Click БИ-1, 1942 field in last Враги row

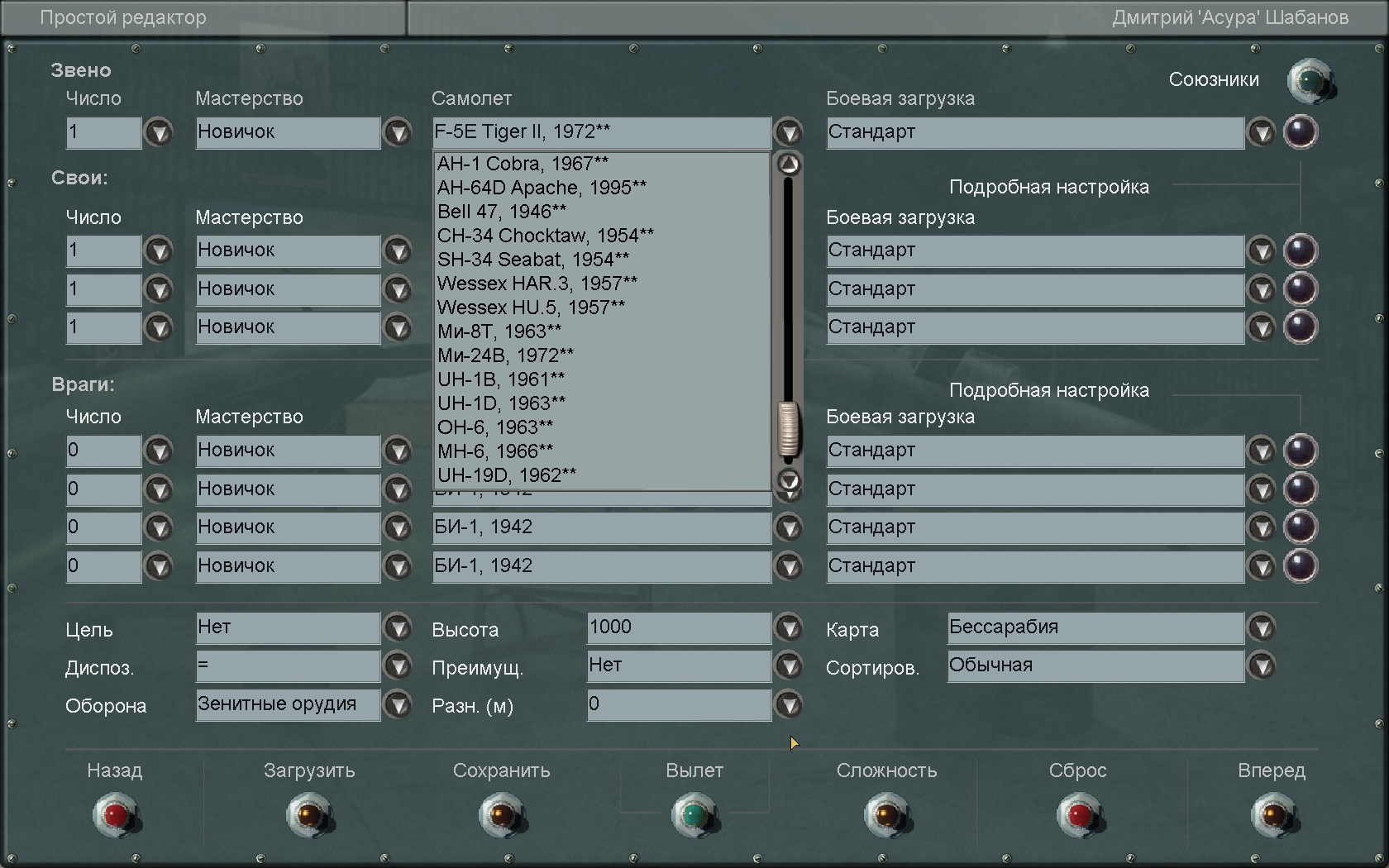[601, 566]
